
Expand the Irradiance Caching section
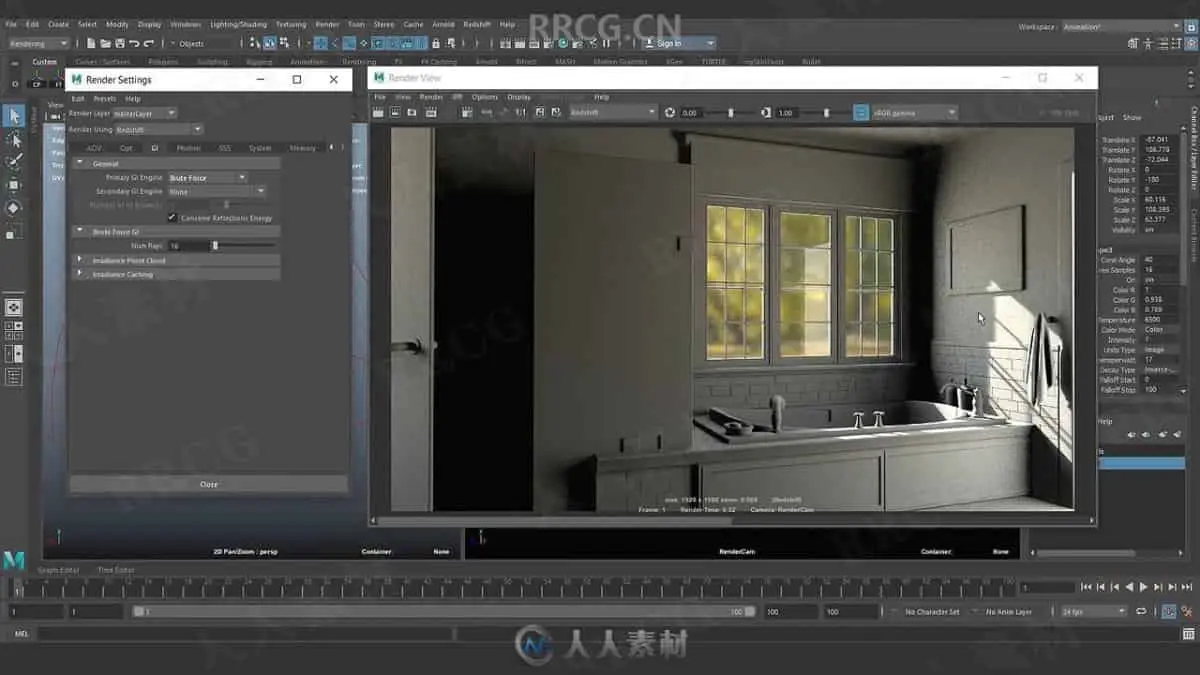point(80,274)
